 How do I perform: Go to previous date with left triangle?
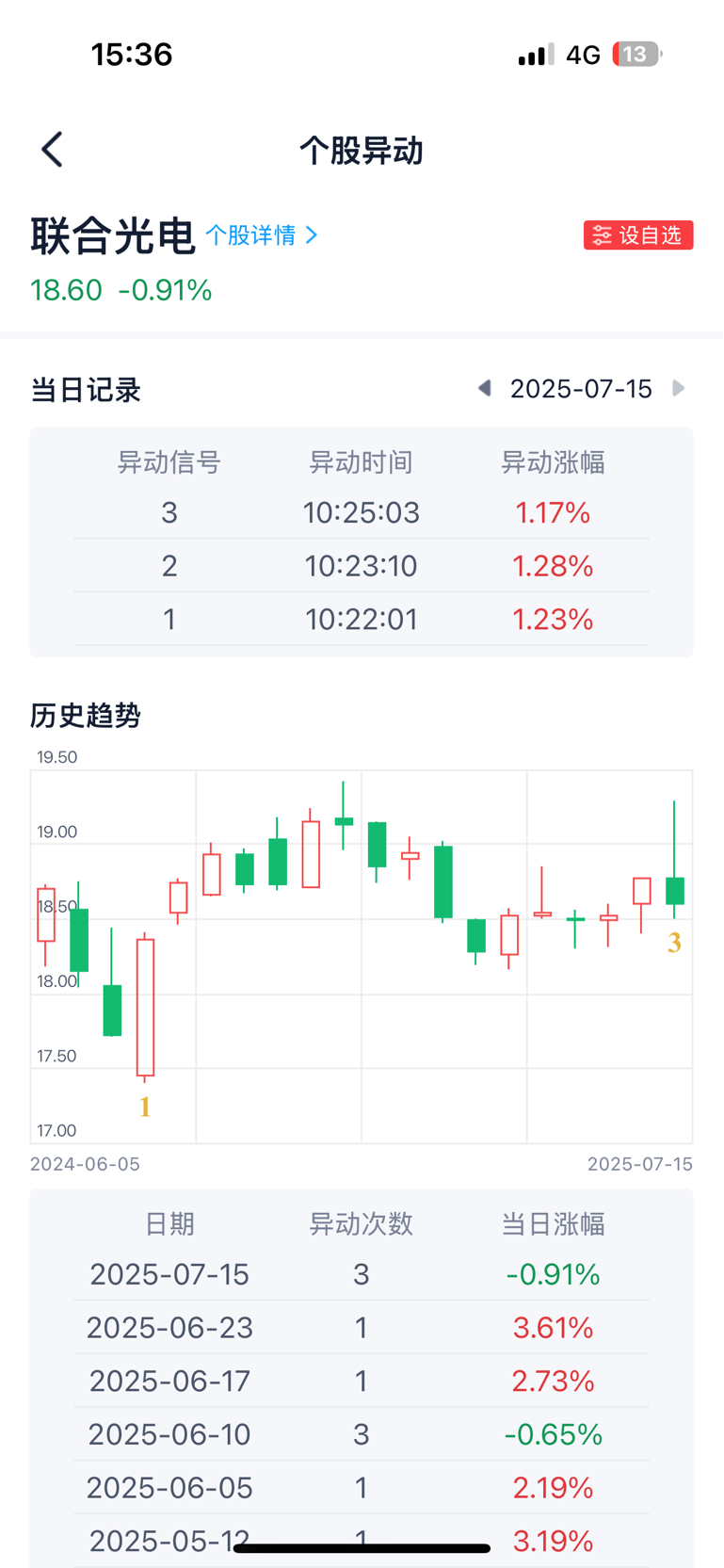(x=484, y=388)
